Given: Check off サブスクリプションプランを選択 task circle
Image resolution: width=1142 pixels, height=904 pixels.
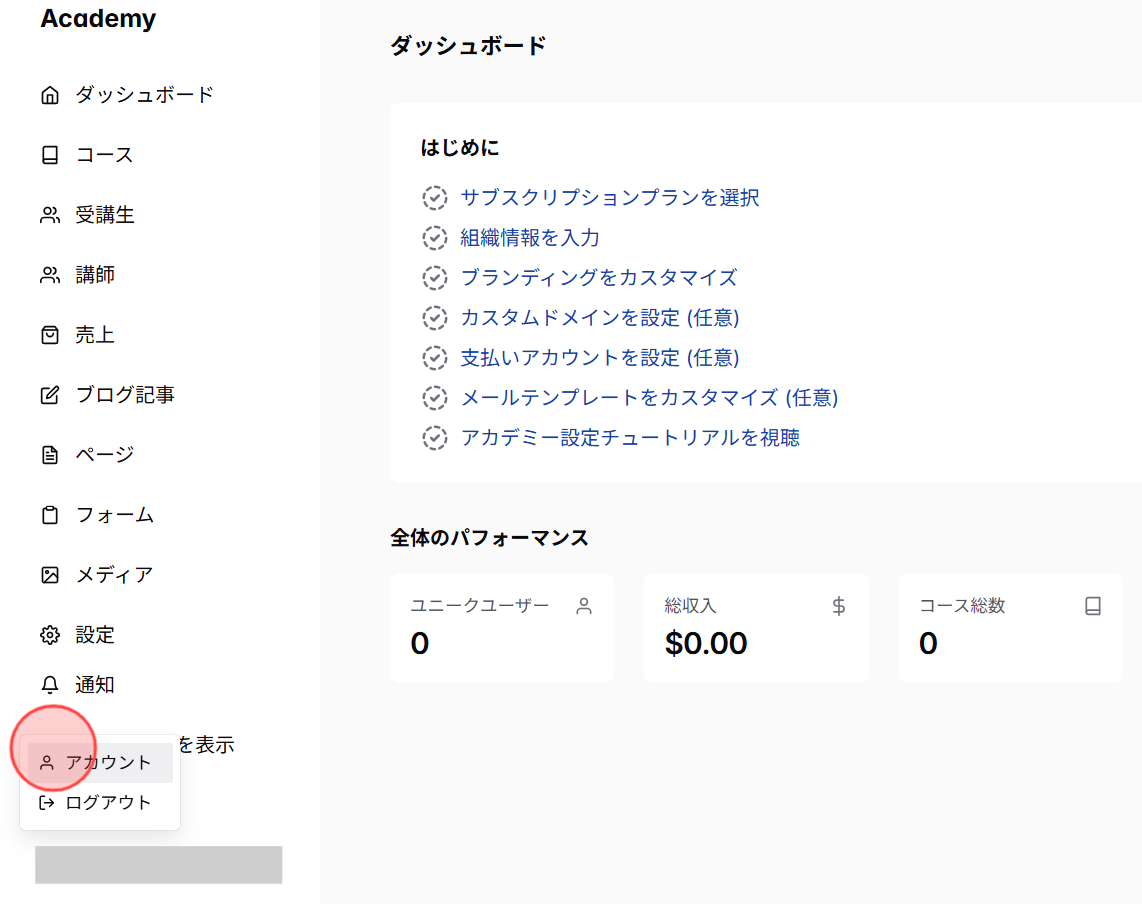Looking at the screenshot, I should coord(434,198).
